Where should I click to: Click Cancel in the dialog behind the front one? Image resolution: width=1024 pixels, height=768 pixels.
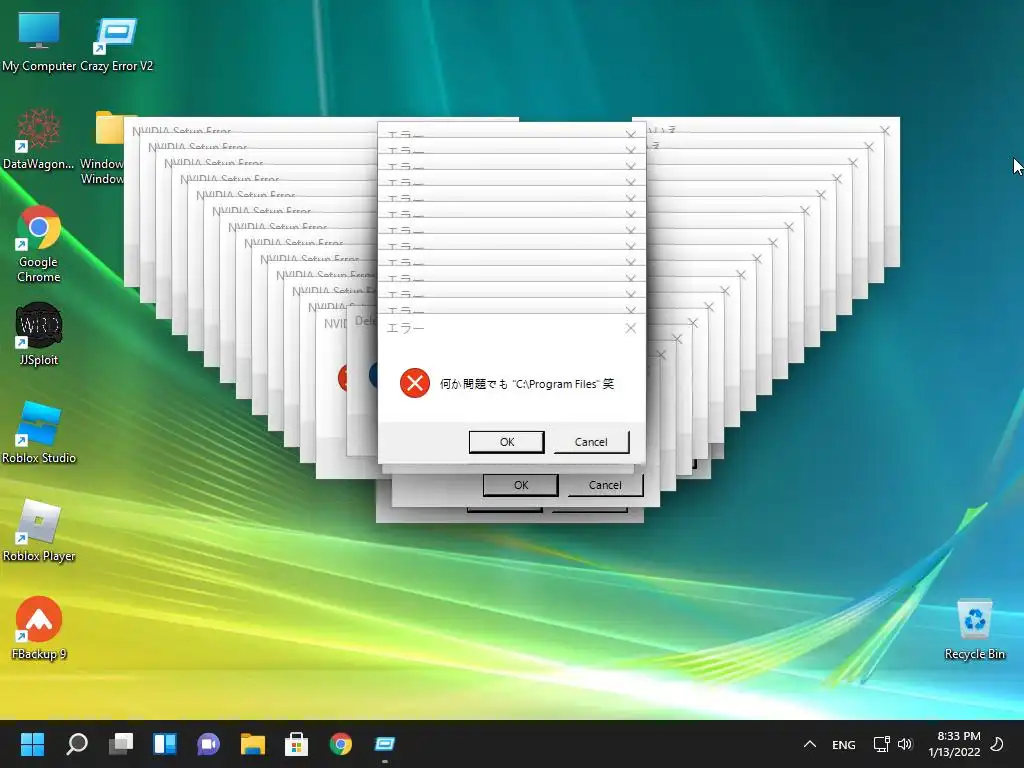[x=605, y=485]
